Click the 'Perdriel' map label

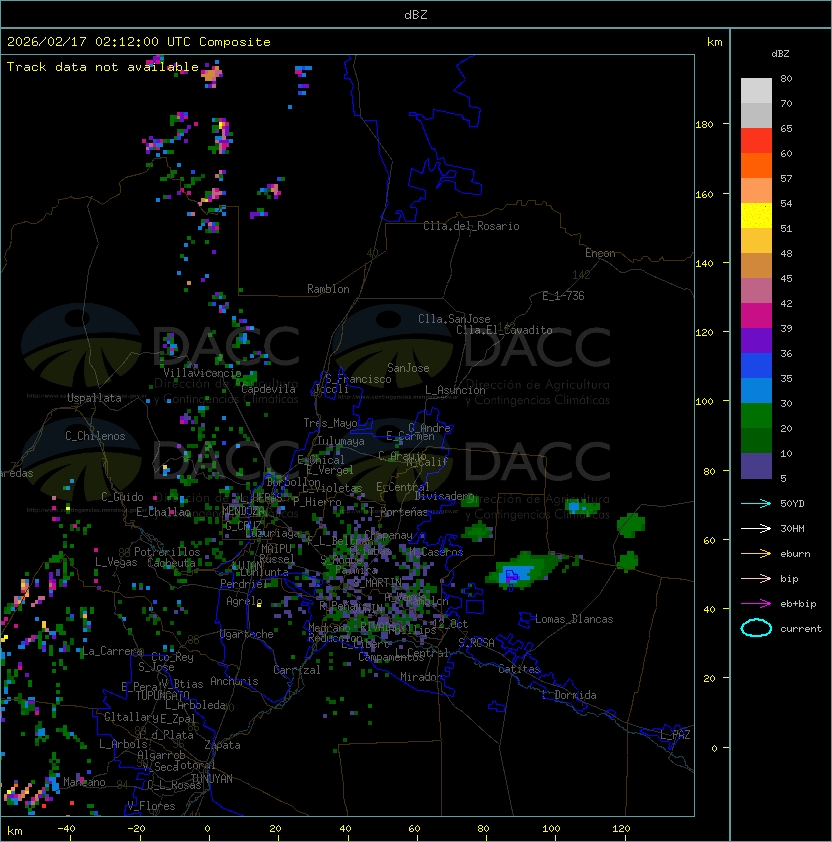pyautogui.click(x=244, y=583)
